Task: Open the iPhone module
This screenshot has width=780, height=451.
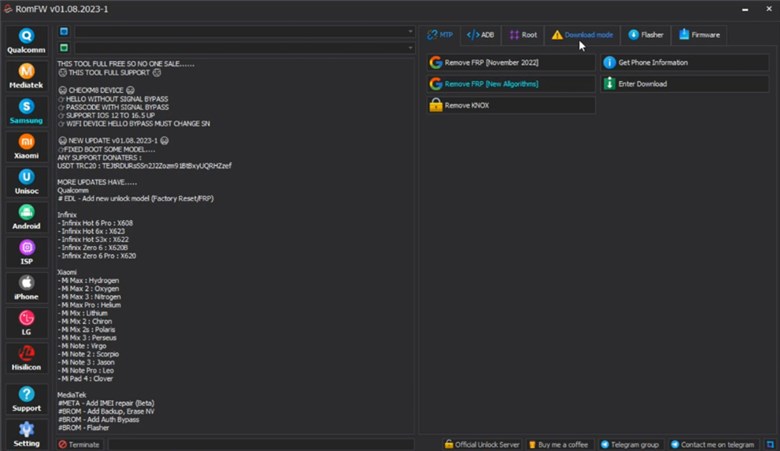Action: (x=26, y=288)
